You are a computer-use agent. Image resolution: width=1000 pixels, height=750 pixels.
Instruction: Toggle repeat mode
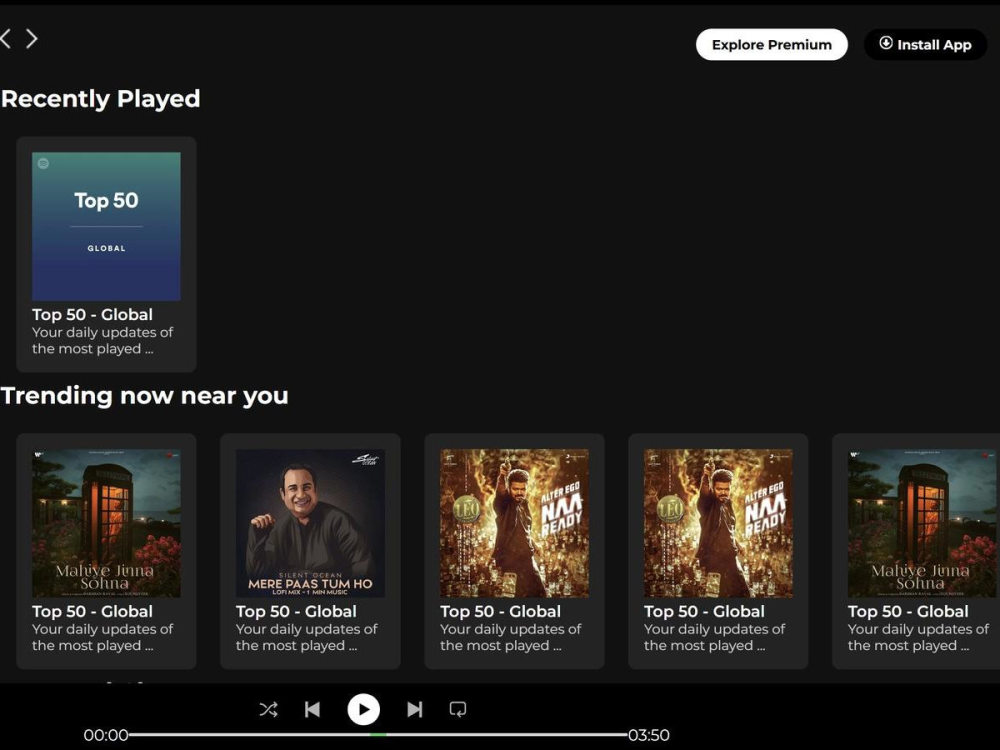point(458,709)
